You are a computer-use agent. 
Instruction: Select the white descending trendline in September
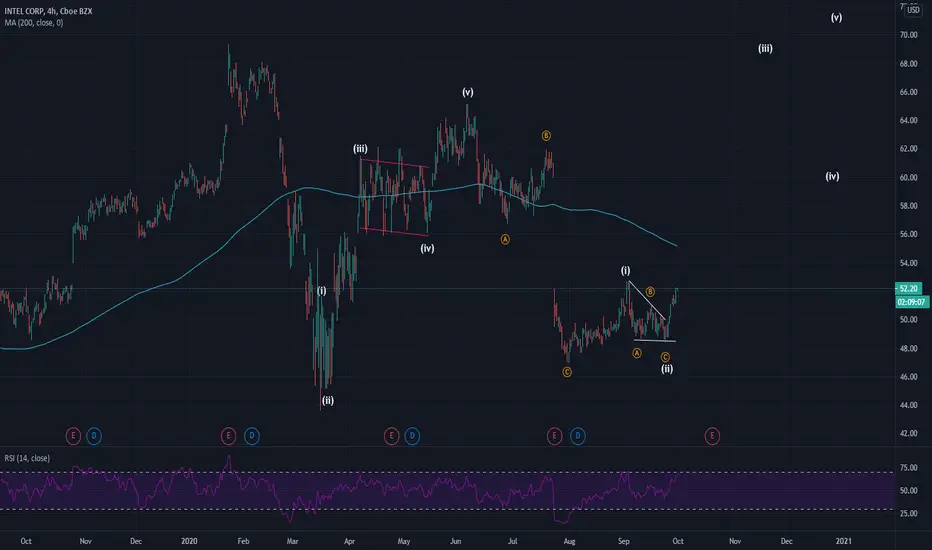[647, 300]
